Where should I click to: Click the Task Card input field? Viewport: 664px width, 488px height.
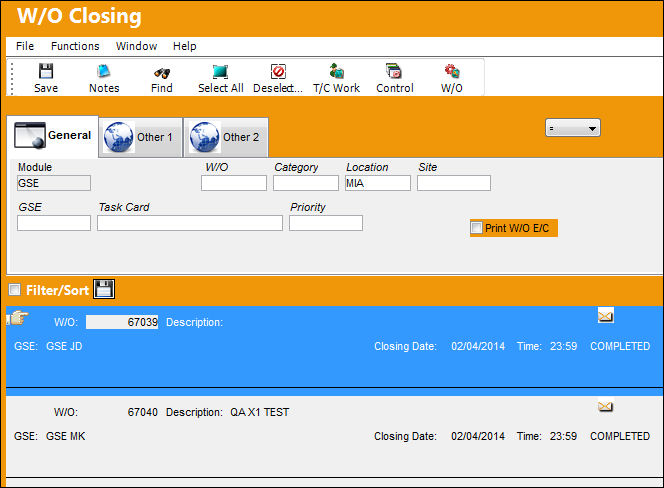[190, 223]
